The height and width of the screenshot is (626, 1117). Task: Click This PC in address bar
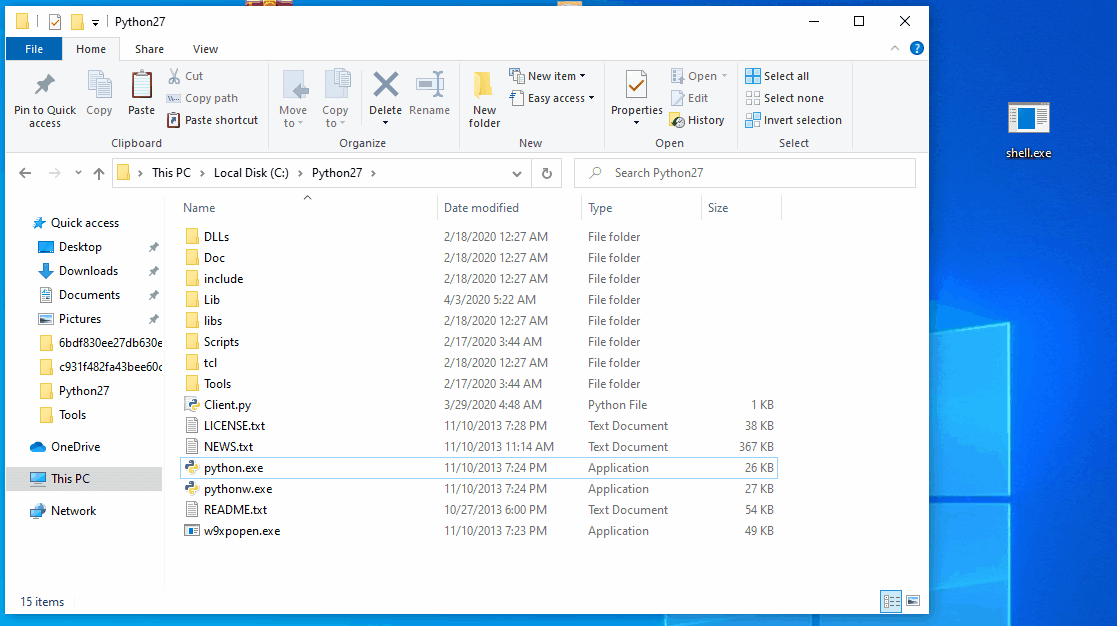tap(171, 173)
